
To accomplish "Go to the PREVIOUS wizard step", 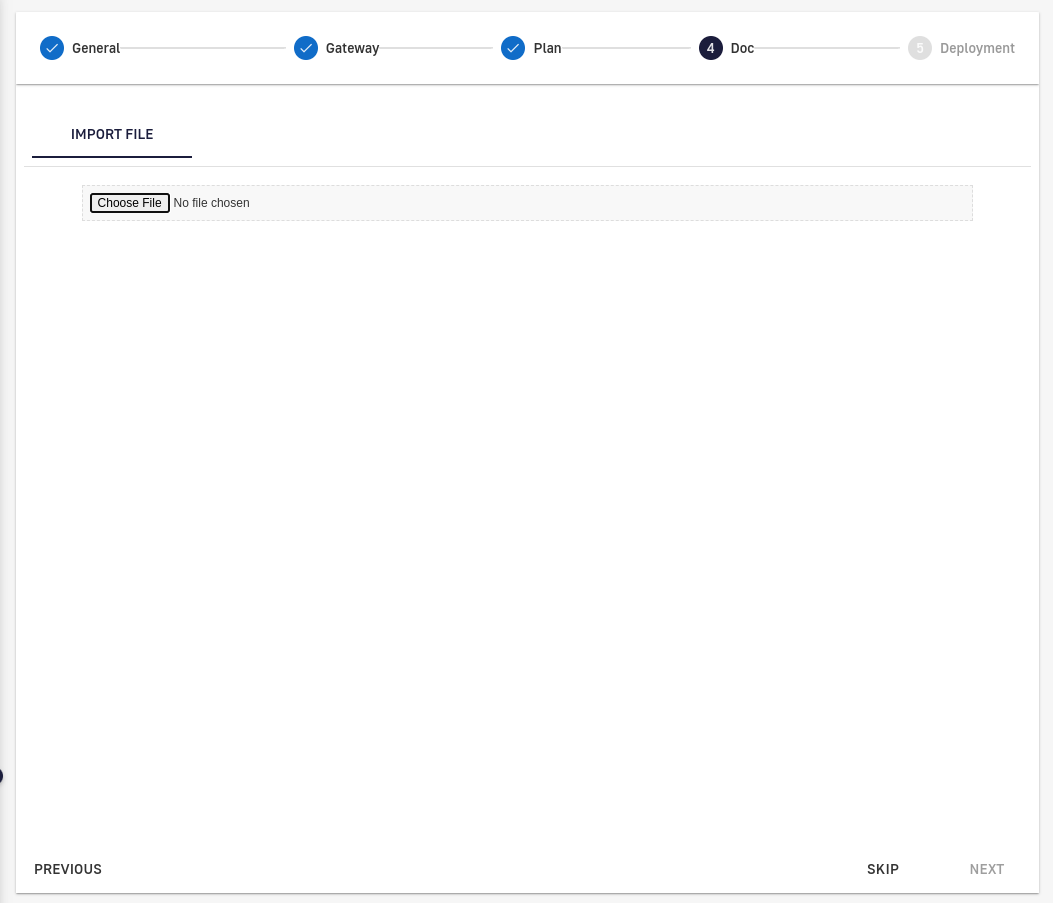I will (x=68, y=869).
